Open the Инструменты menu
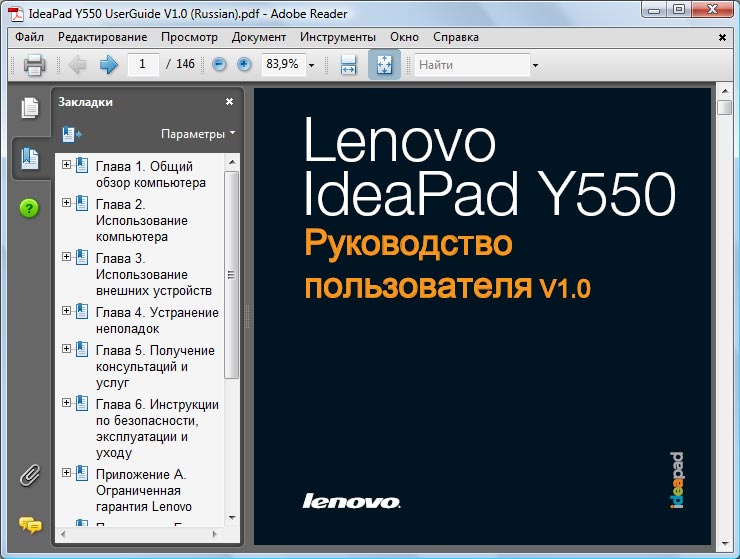 click(x=338, y=37)
